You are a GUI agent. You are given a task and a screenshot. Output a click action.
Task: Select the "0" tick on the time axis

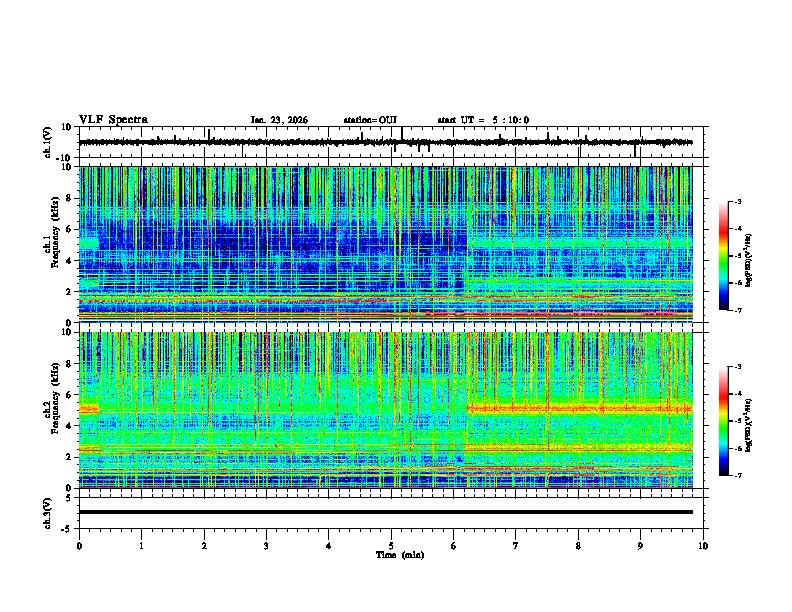point(79,546)
